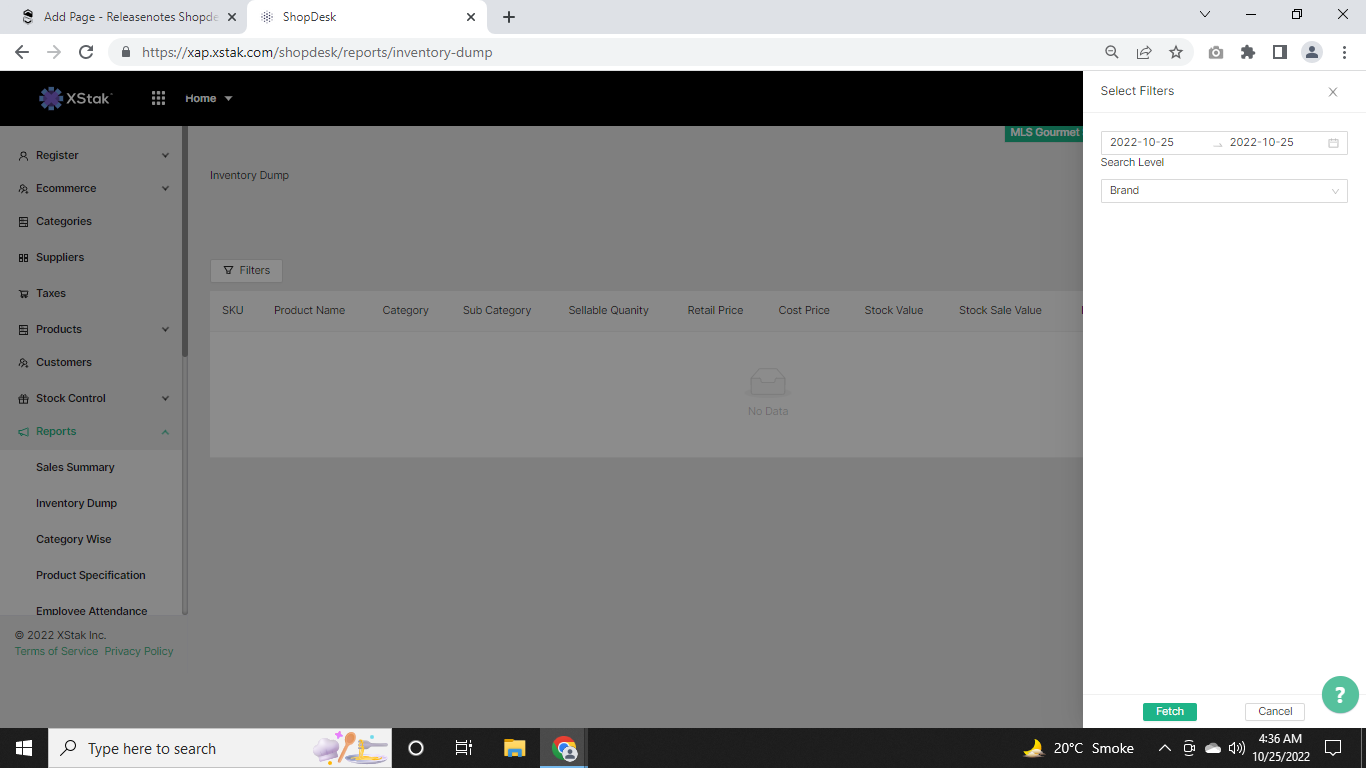Screen dimensions: 1366x768
Task: Open the apps grid icon
Action: coord(158,98)
